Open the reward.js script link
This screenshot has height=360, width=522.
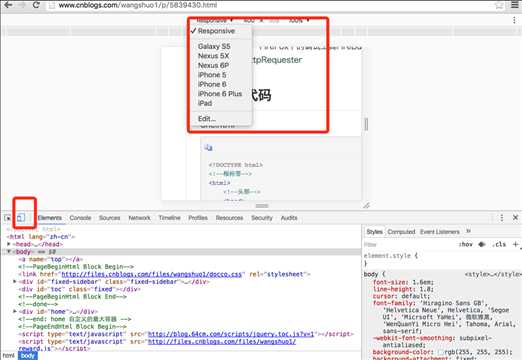pyautogui.click(x=222, y=341)
